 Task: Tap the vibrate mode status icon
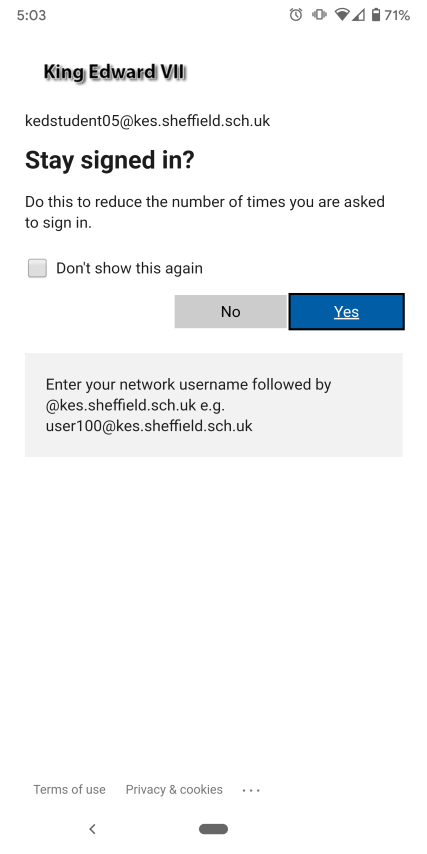click(x=319, y=15)
